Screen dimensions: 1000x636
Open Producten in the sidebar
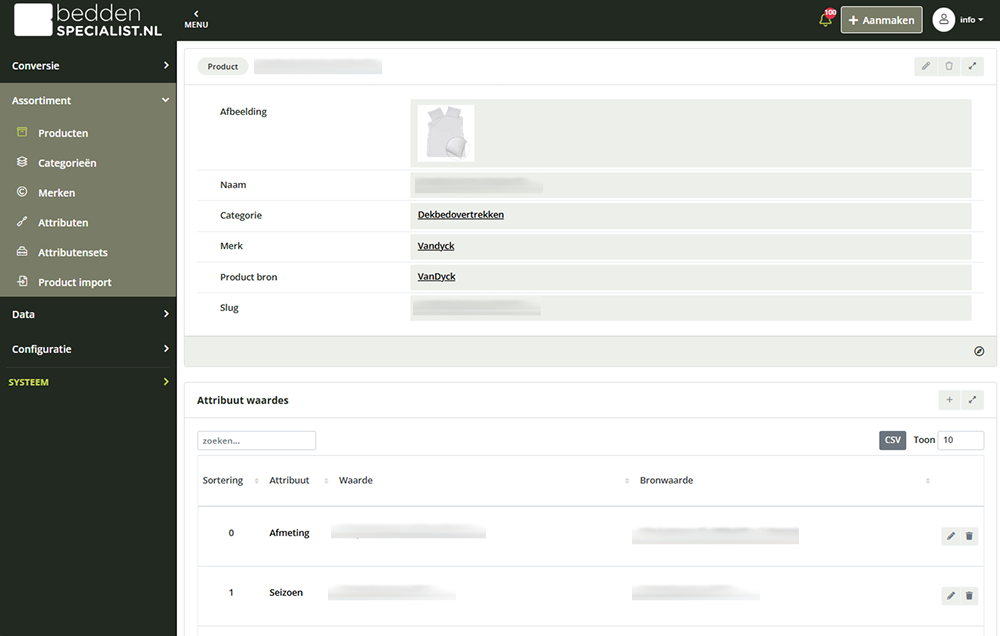click(x=63, y=133)
